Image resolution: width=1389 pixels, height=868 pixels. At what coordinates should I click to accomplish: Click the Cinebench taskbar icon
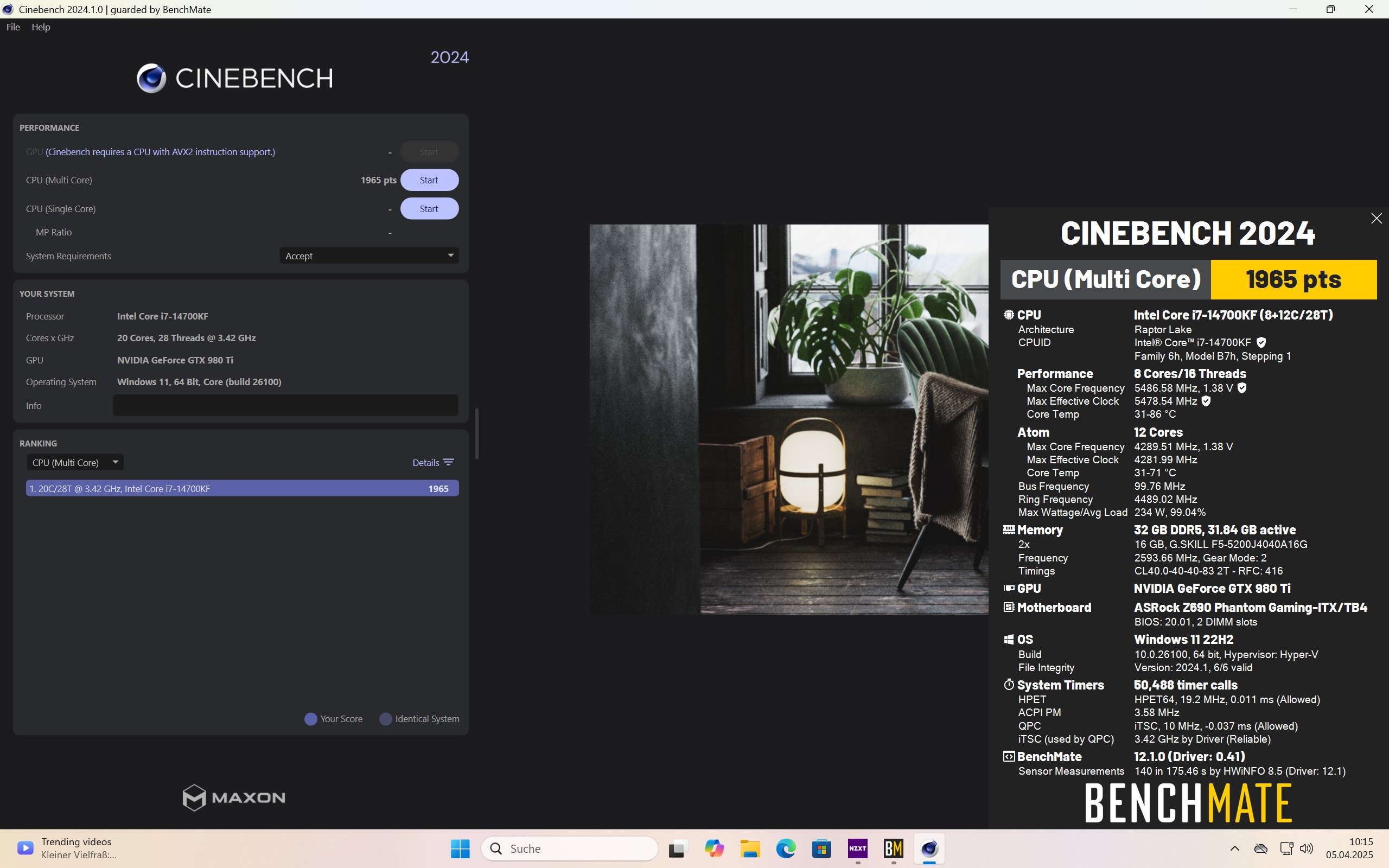click(x=929, y=848)
